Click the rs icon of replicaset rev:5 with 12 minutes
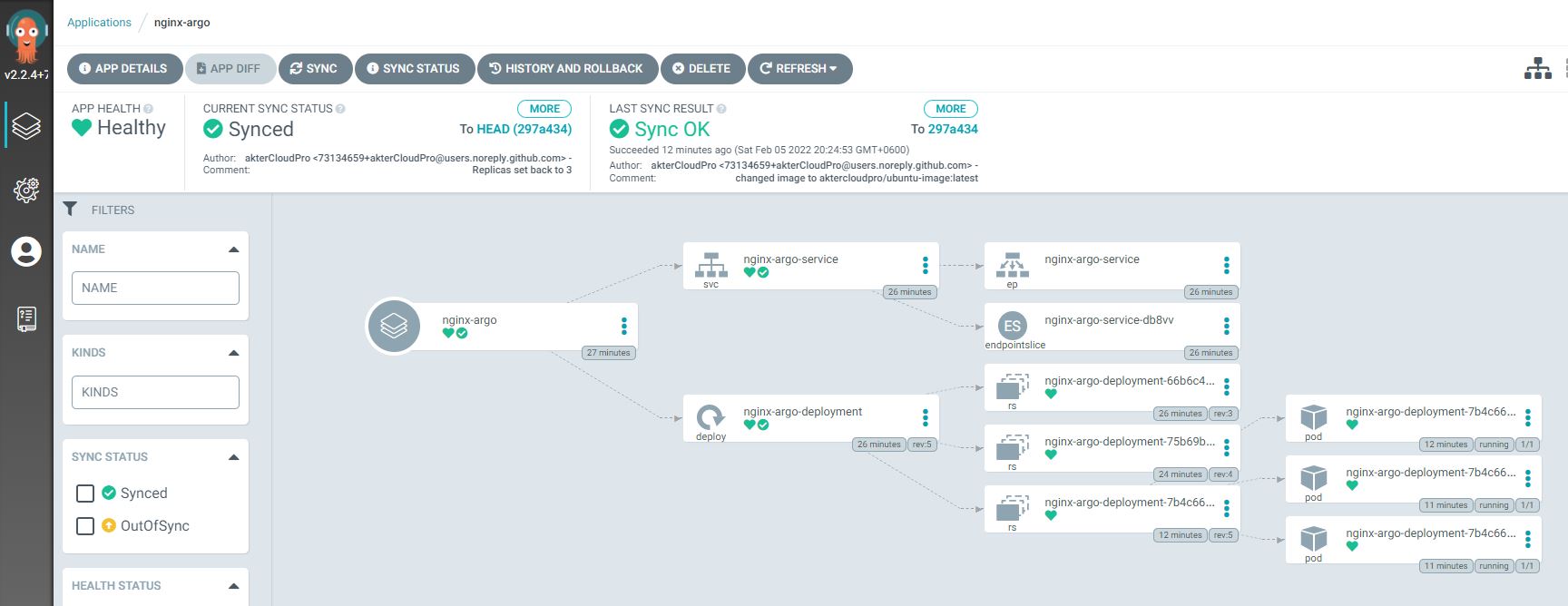Image resolution: width=1568 pixels, height=606 pixels. click(x=1012, y=508)
